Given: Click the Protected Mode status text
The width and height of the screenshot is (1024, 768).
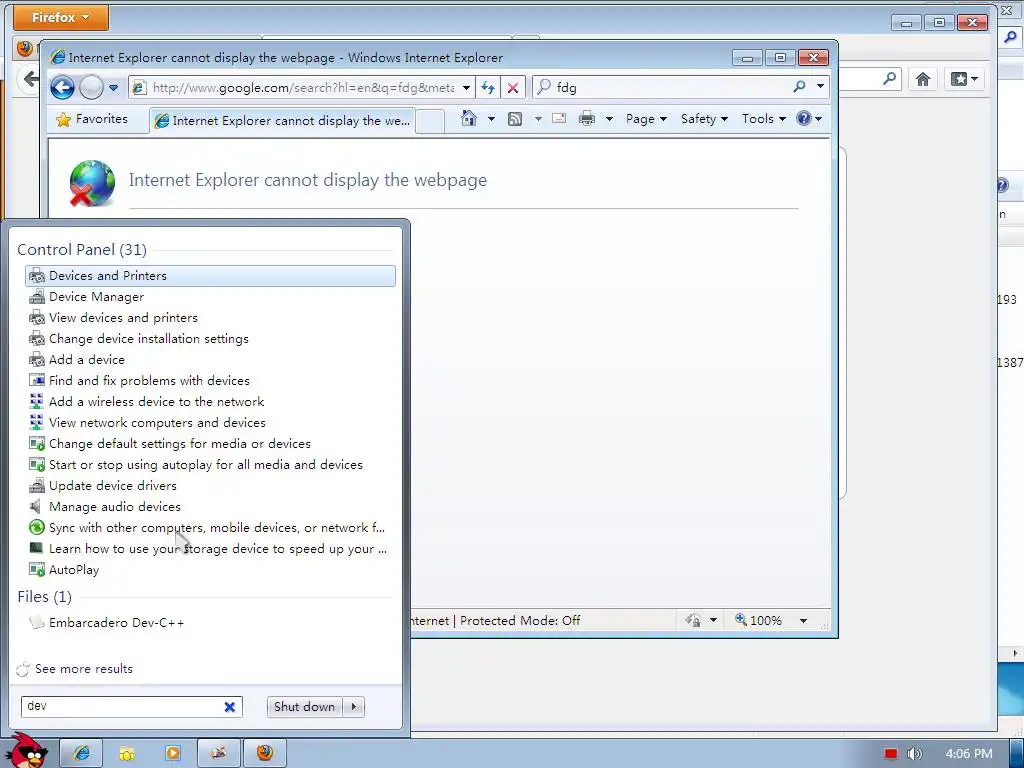Looking at the screenshot, I should coord(520,620).
